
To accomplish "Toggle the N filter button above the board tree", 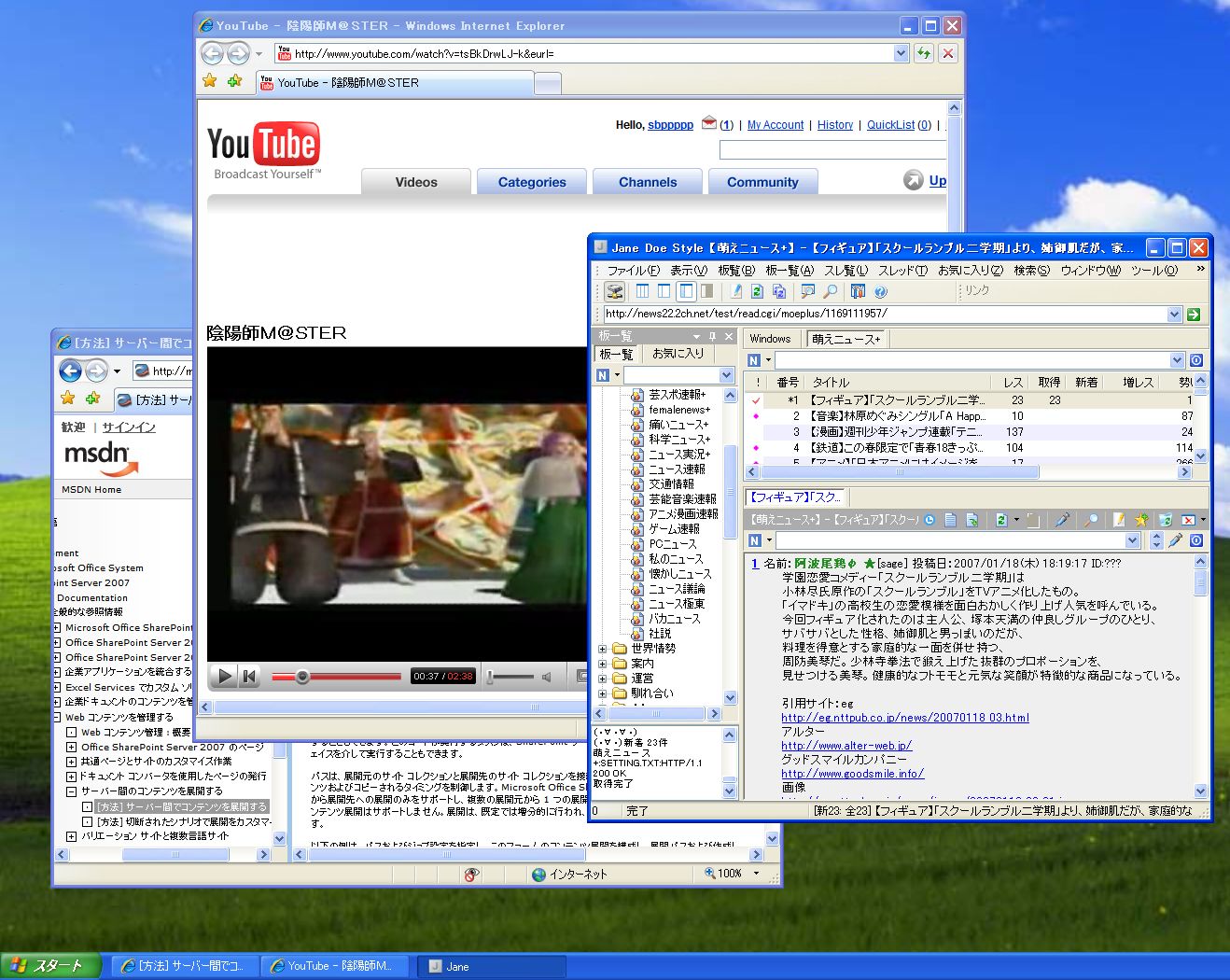I will tap(603, 375).
